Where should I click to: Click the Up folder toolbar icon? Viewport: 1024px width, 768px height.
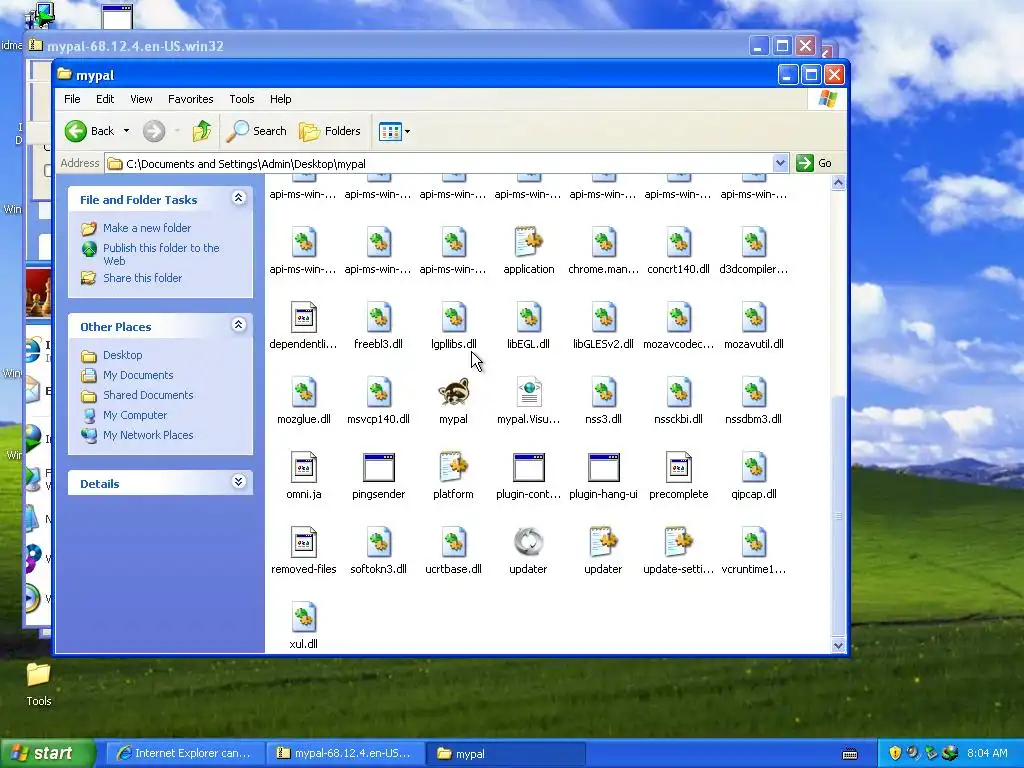coord(202,131)
